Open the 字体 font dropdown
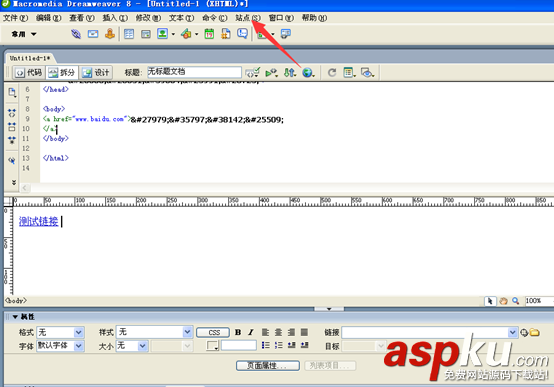The width and height of the screenshot is (554, 387). point(79,346)
